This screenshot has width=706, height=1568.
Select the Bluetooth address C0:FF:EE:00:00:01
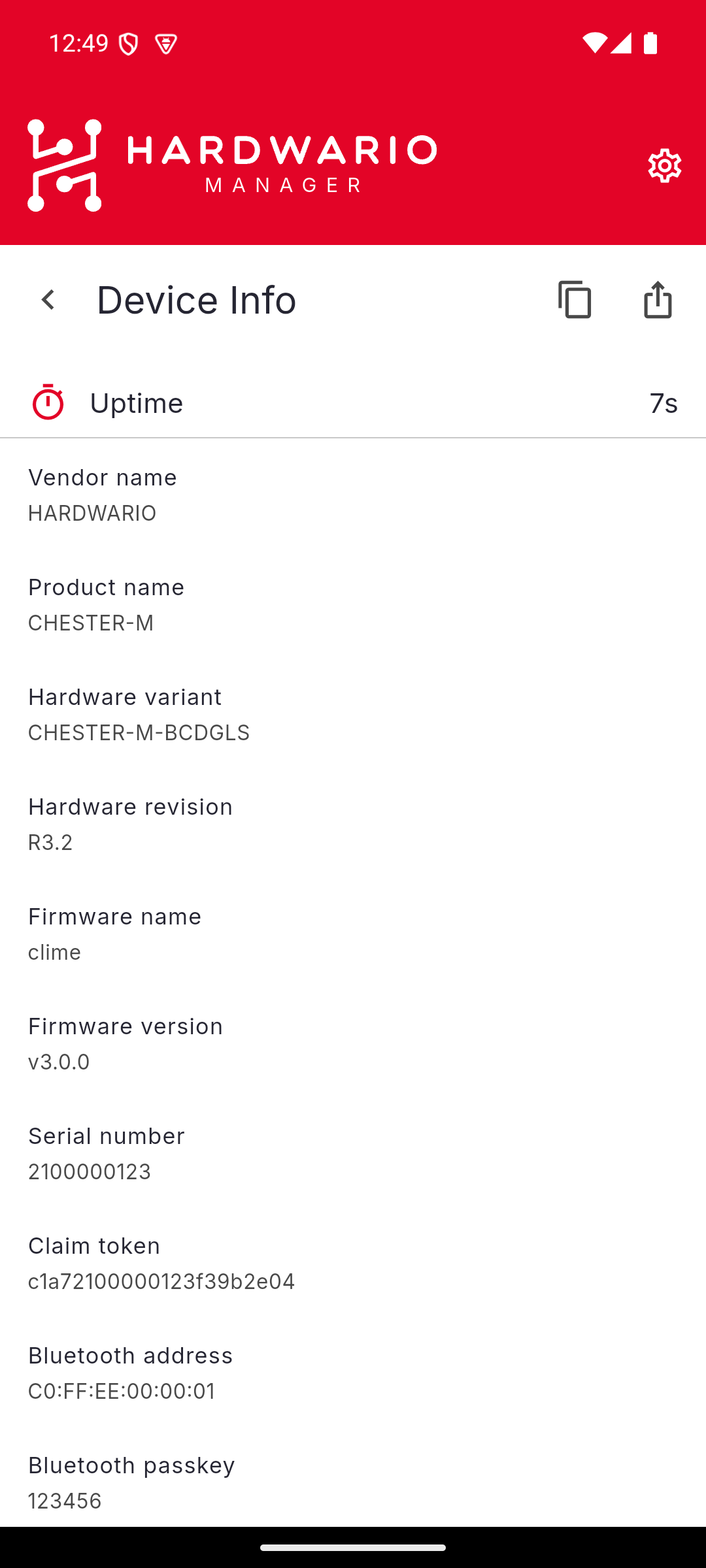pos(353,1373)
